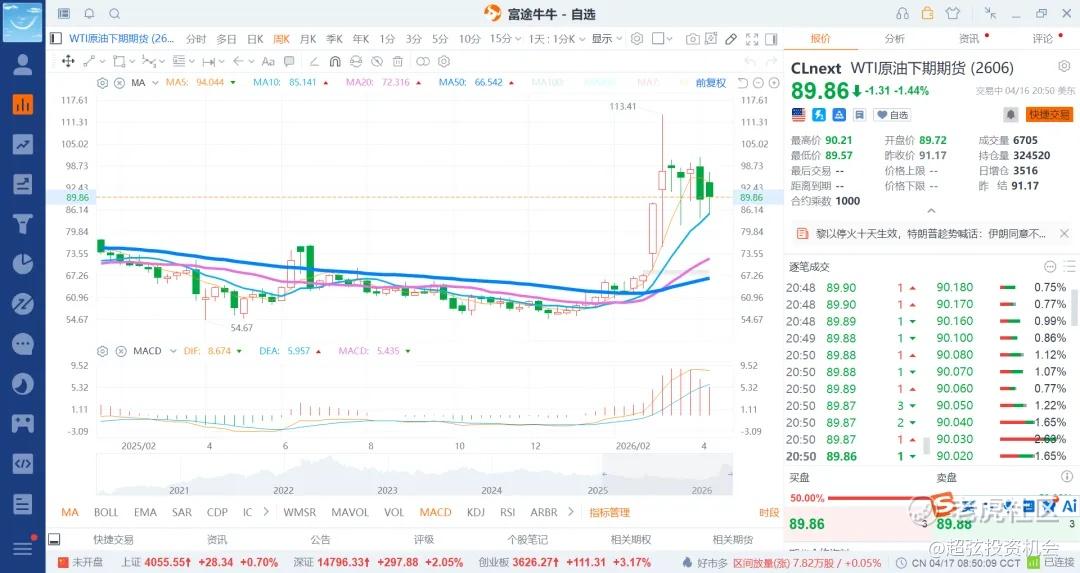
Task: Open MACD indicator settings gear
Action: (x=102, y=351)
